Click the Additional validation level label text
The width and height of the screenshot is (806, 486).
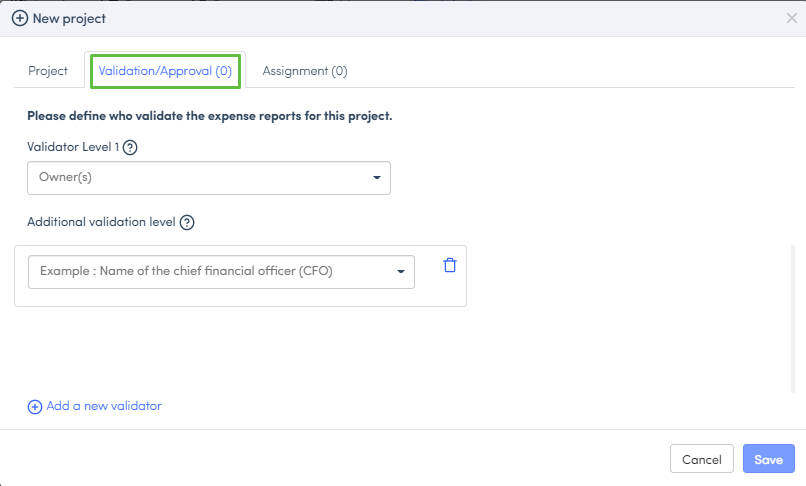point(101,222)
